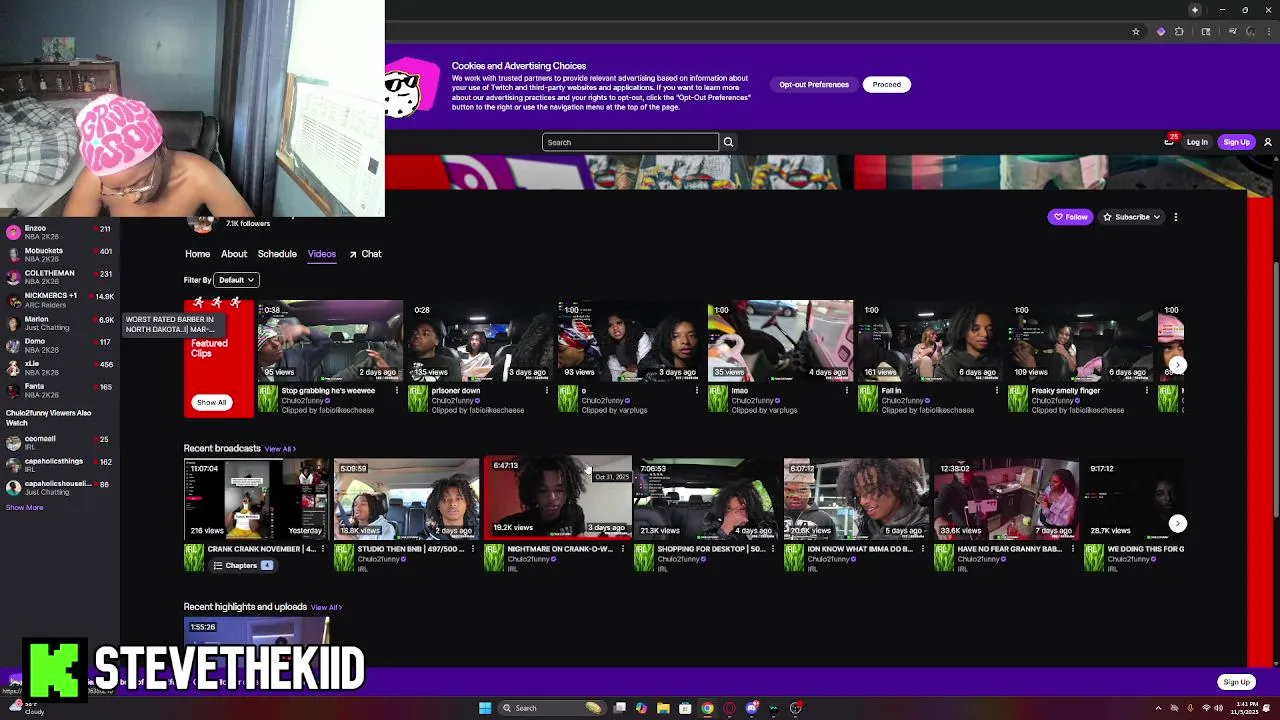Click IRL category icon beside 'prisoner down' clip
This screenshot has height=720, width=1280.
pos(417,400)
